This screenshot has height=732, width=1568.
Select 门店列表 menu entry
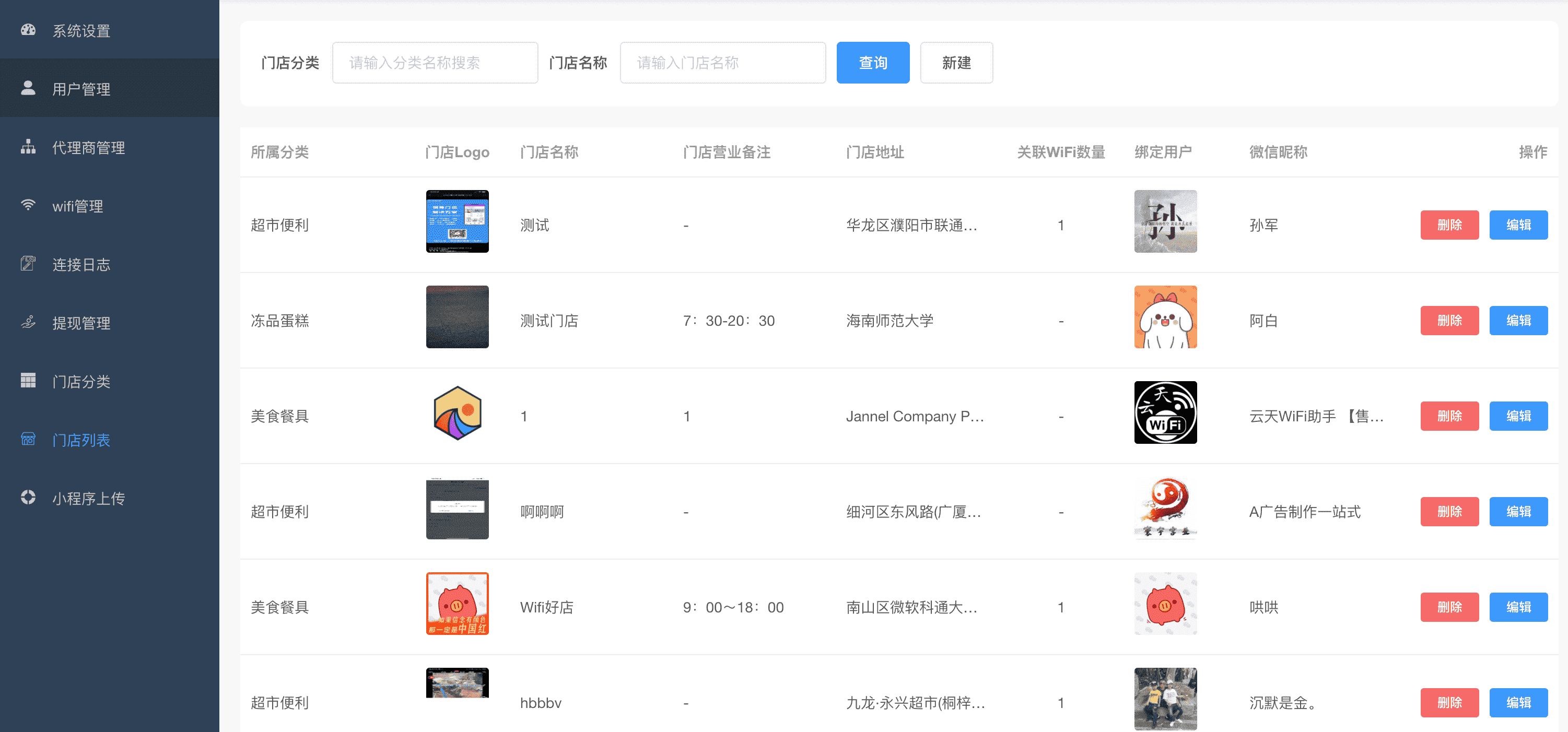110,439
